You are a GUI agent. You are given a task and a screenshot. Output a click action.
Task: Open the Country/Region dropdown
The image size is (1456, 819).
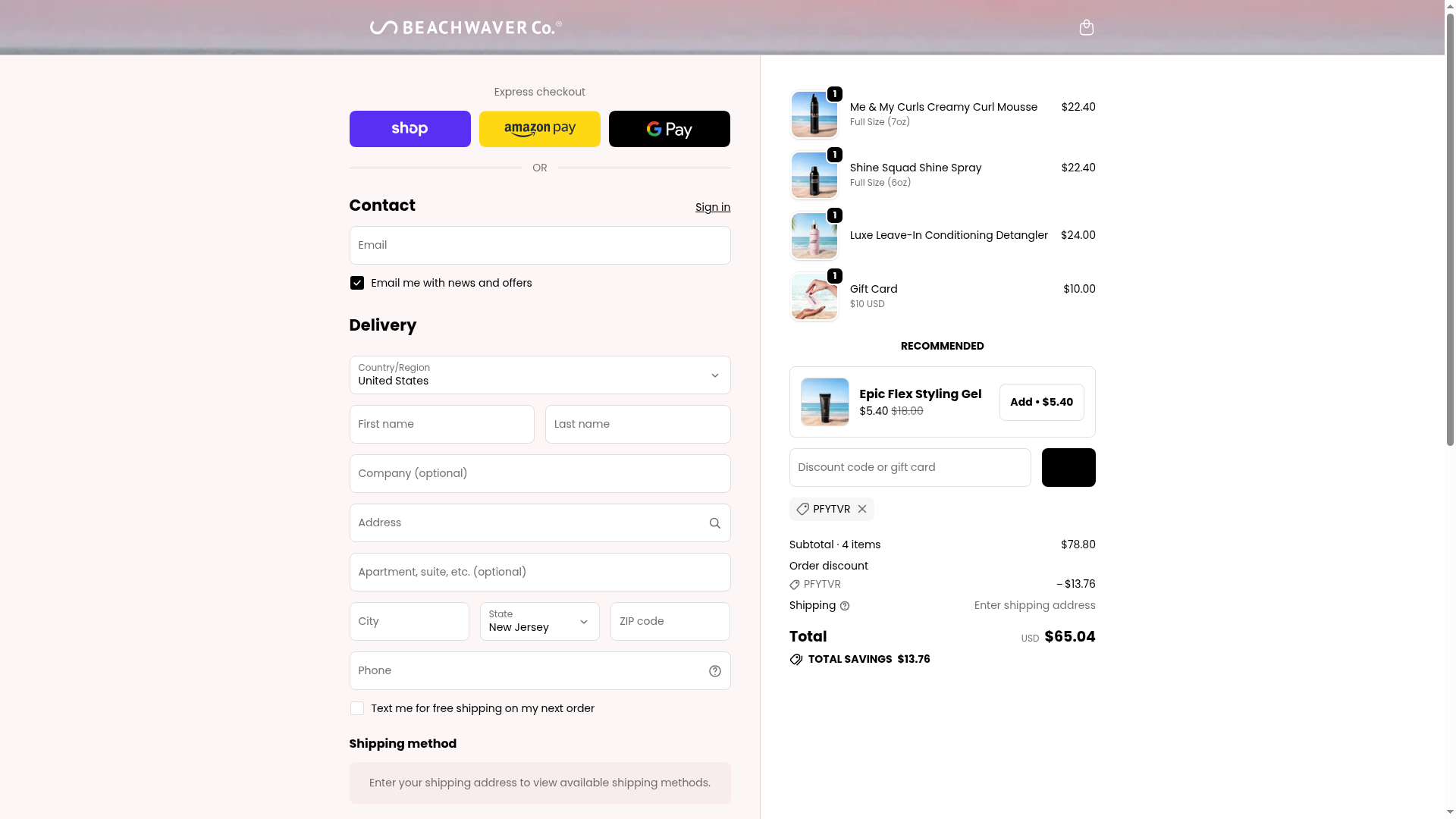pyautogui.click(x=539, y=375)
